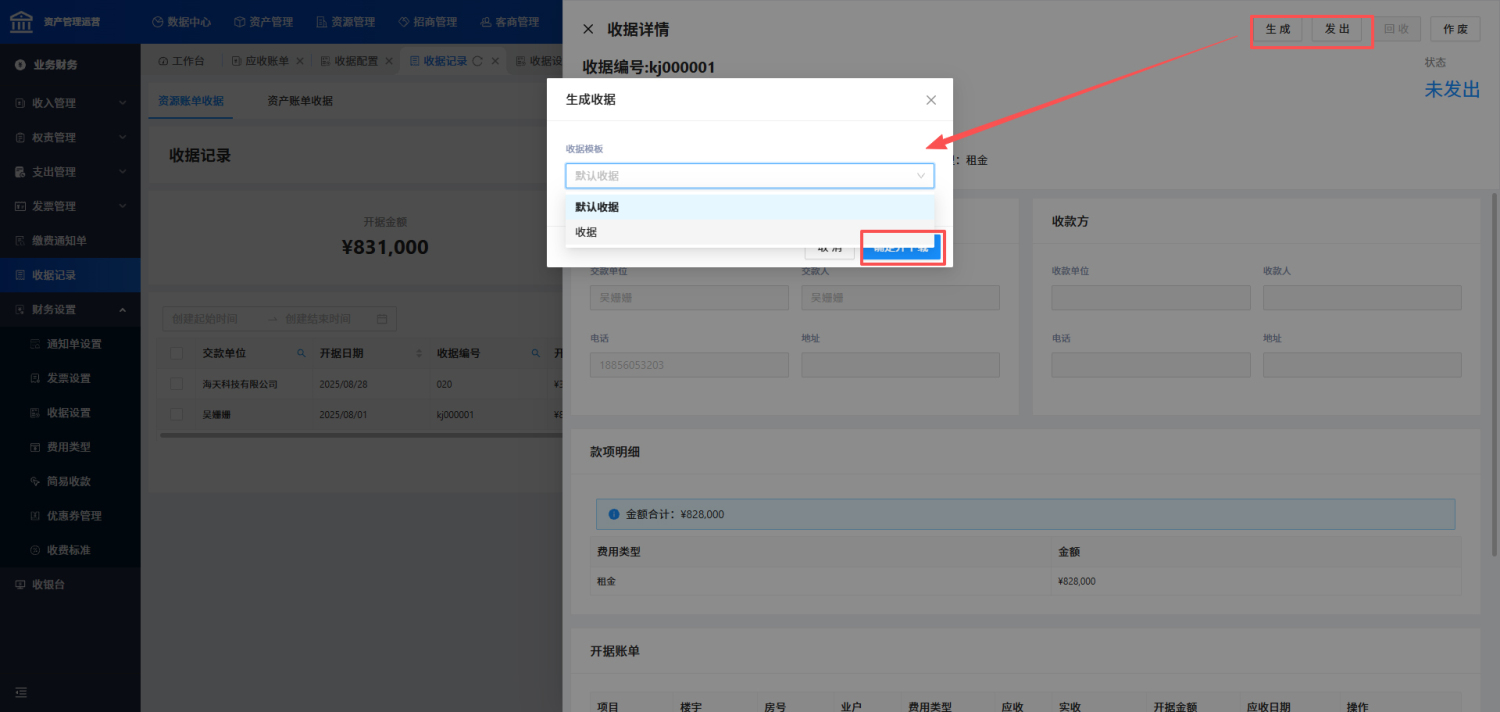Expand the 收入管理 sidebar menu
Screen dimensions: 1500x712
[70, 103]
